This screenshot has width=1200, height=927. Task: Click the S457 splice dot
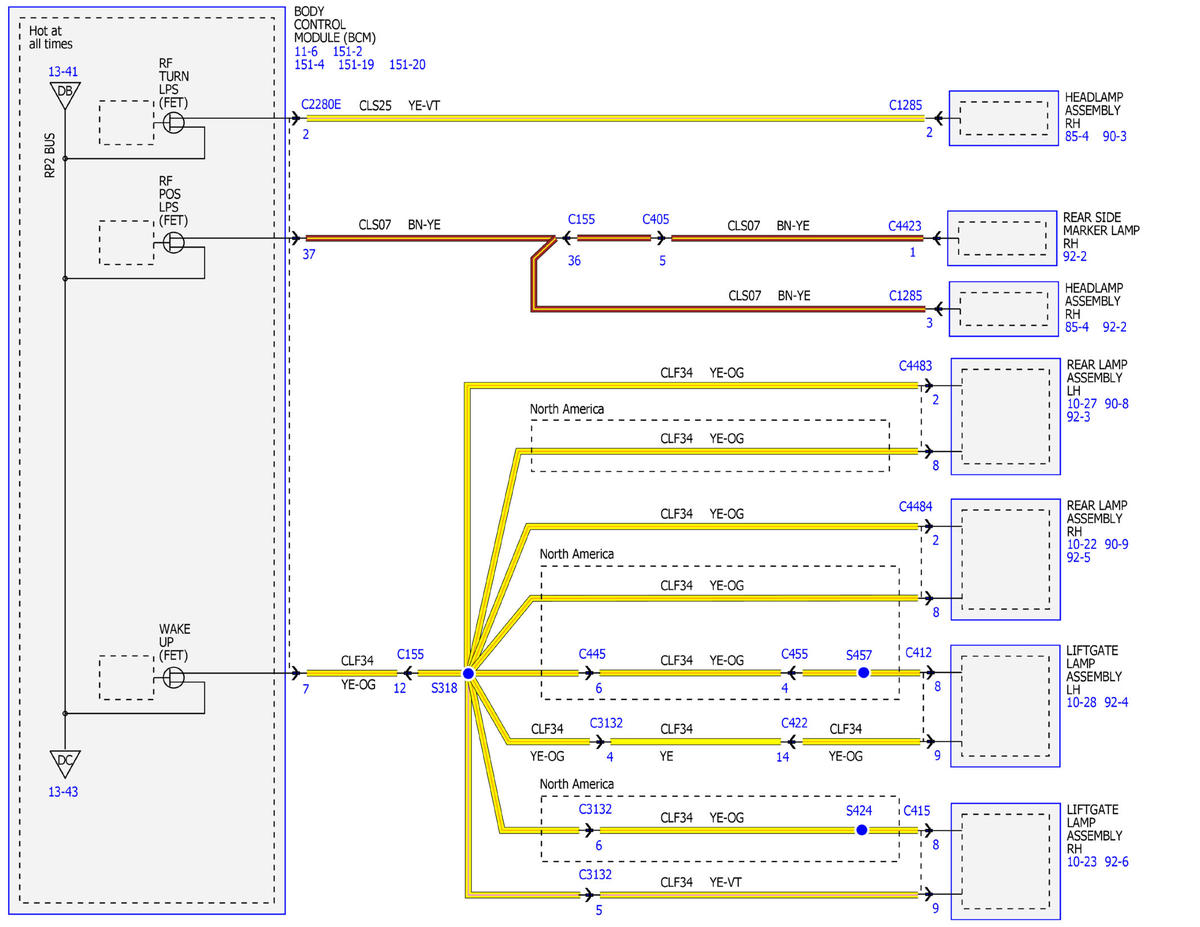[863, 674]
